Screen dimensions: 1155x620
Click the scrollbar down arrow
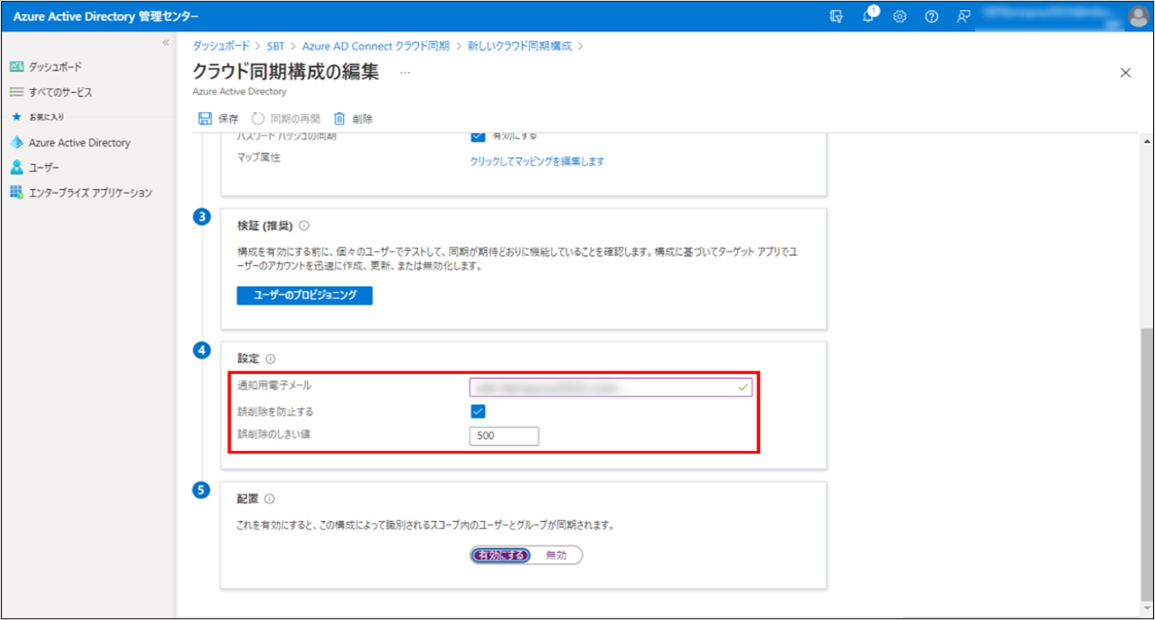tap(1147, 609)
